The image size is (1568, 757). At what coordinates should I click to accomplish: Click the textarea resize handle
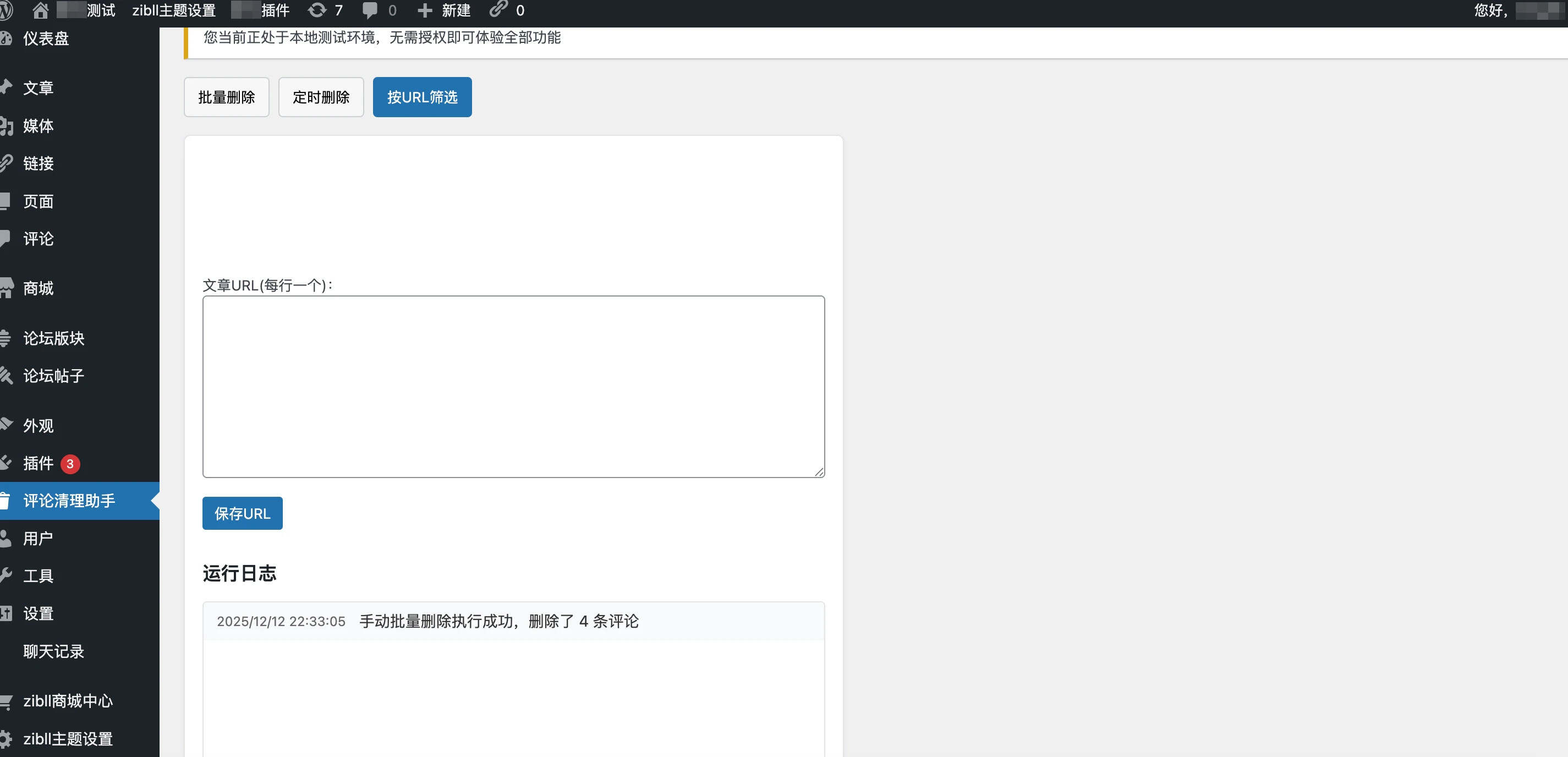click(x=819, y=471)
